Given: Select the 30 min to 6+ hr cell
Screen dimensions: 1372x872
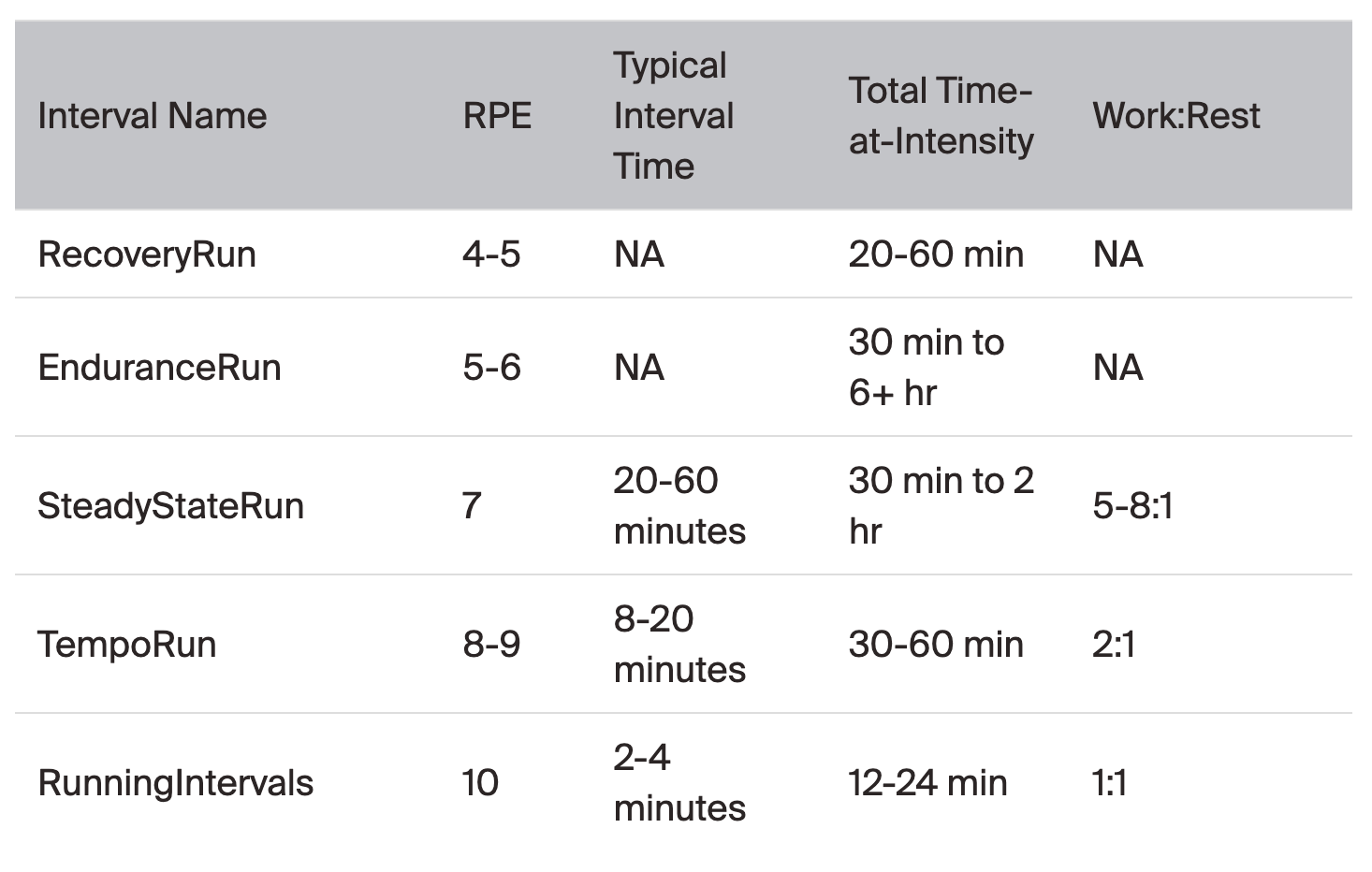Looking at the screenshot, I should tap(926, 368).
